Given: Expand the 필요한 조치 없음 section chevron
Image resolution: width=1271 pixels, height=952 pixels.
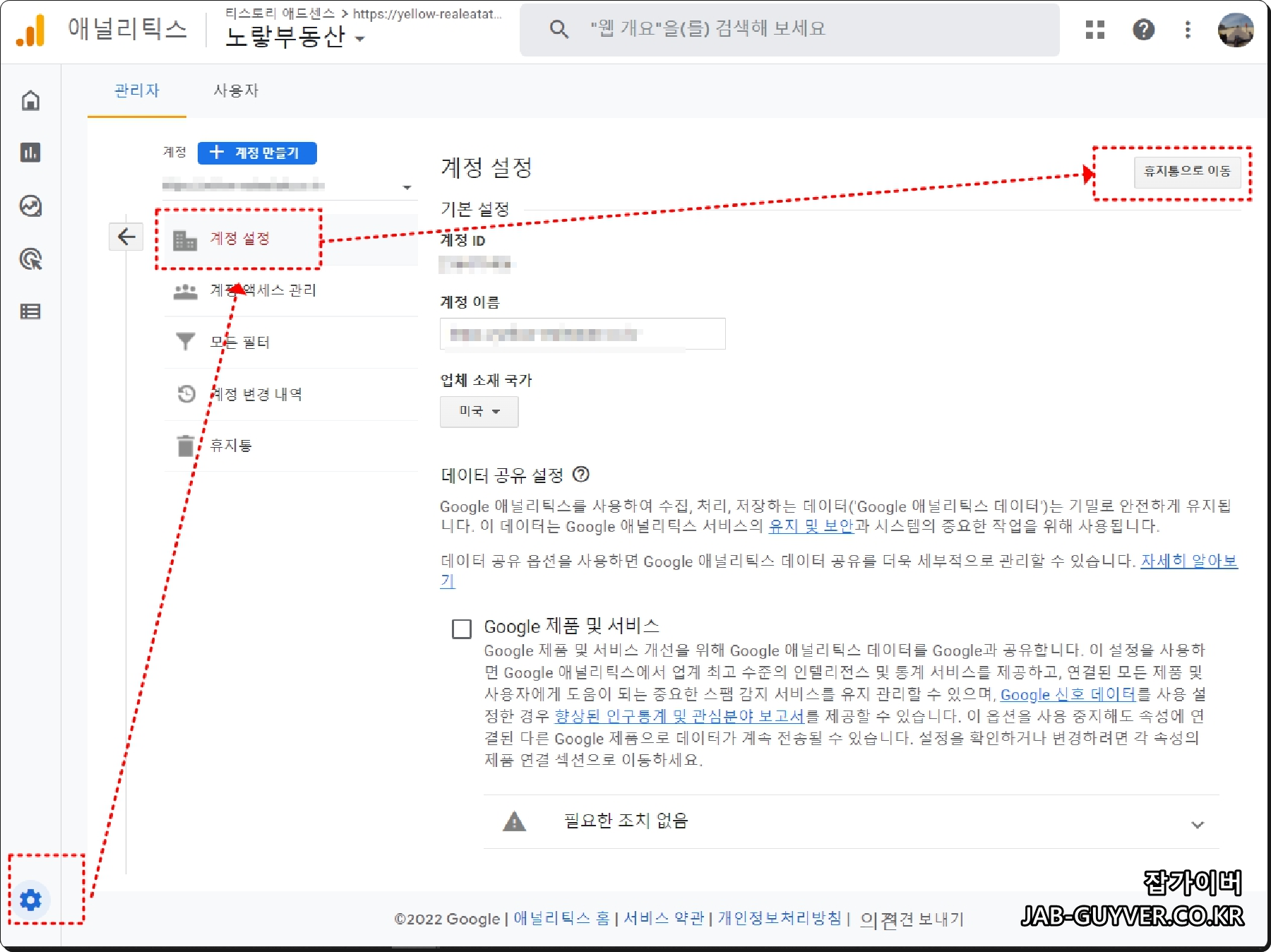Looking at the screenshot, I should click(x=1198, y=824).
